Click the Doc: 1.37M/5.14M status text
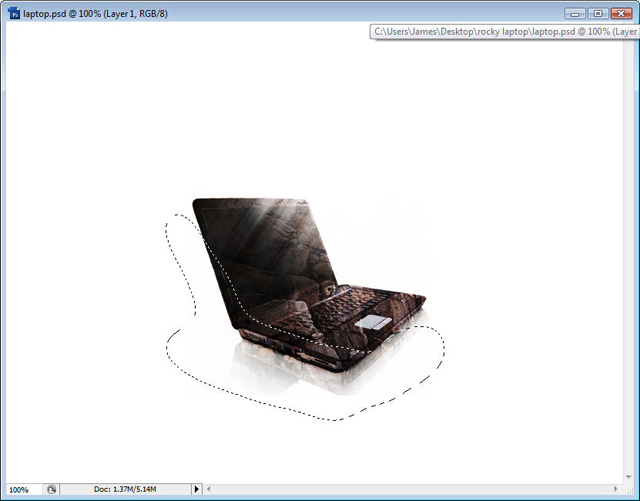 click(x=125, y=489)
